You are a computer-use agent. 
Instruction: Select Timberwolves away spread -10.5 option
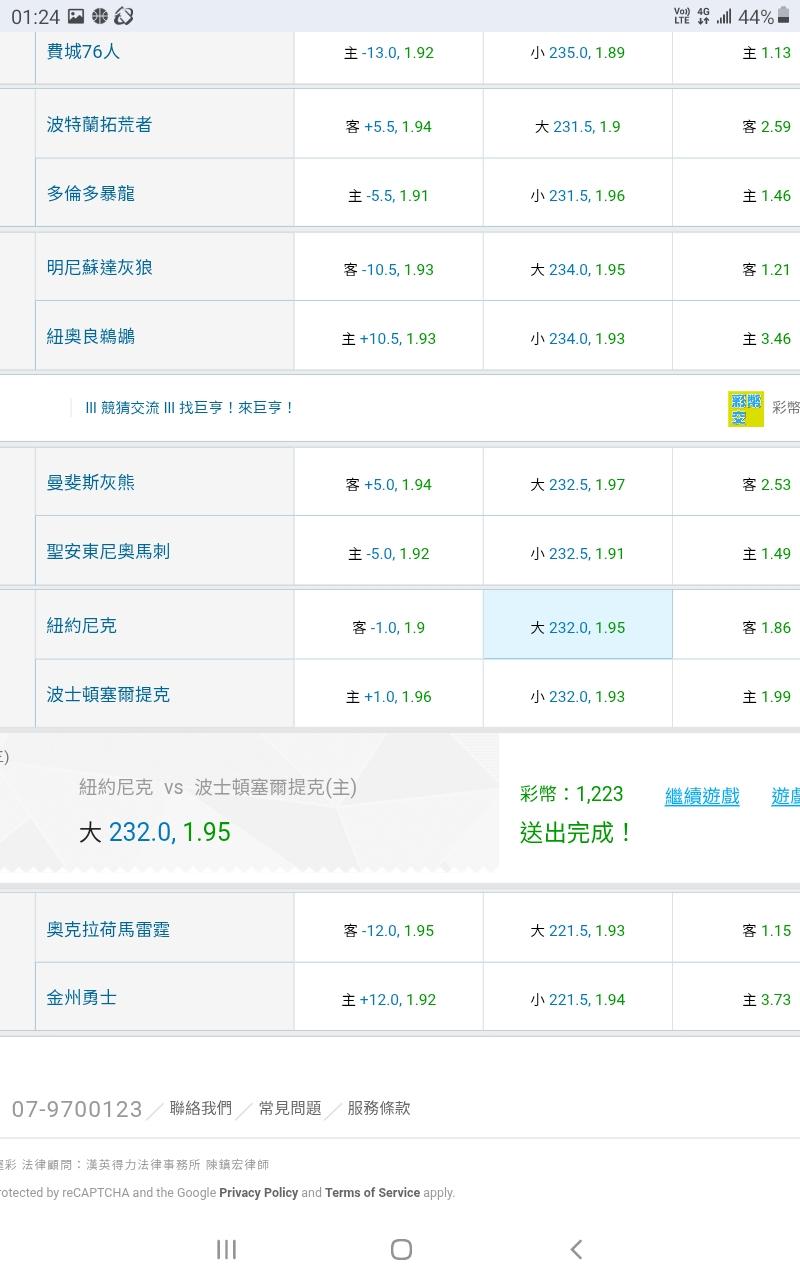point(388,269)
